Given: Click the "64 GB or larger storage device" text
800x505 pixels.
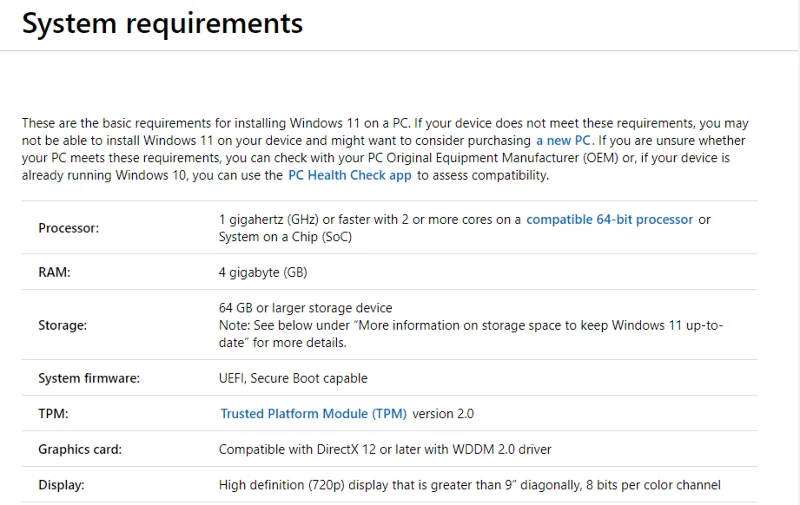Looking at the screenshot, I should [305, 308].
